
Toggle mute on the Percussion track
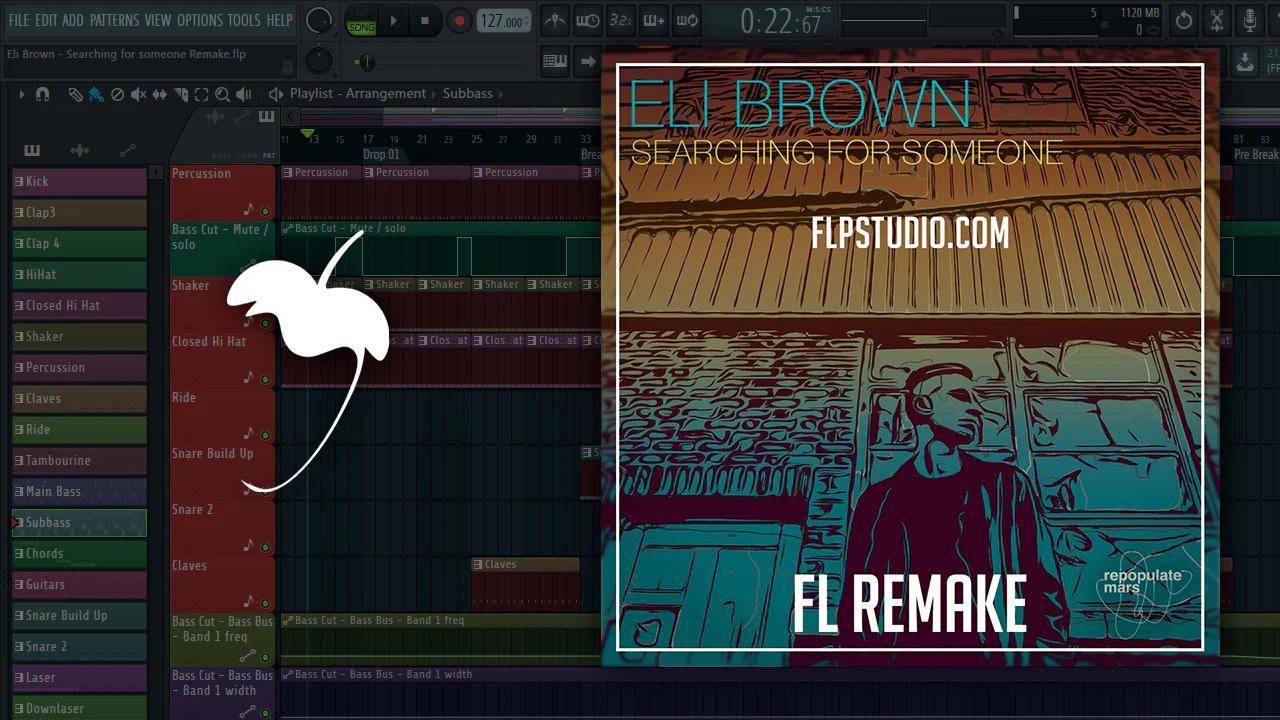click(266, 211)
